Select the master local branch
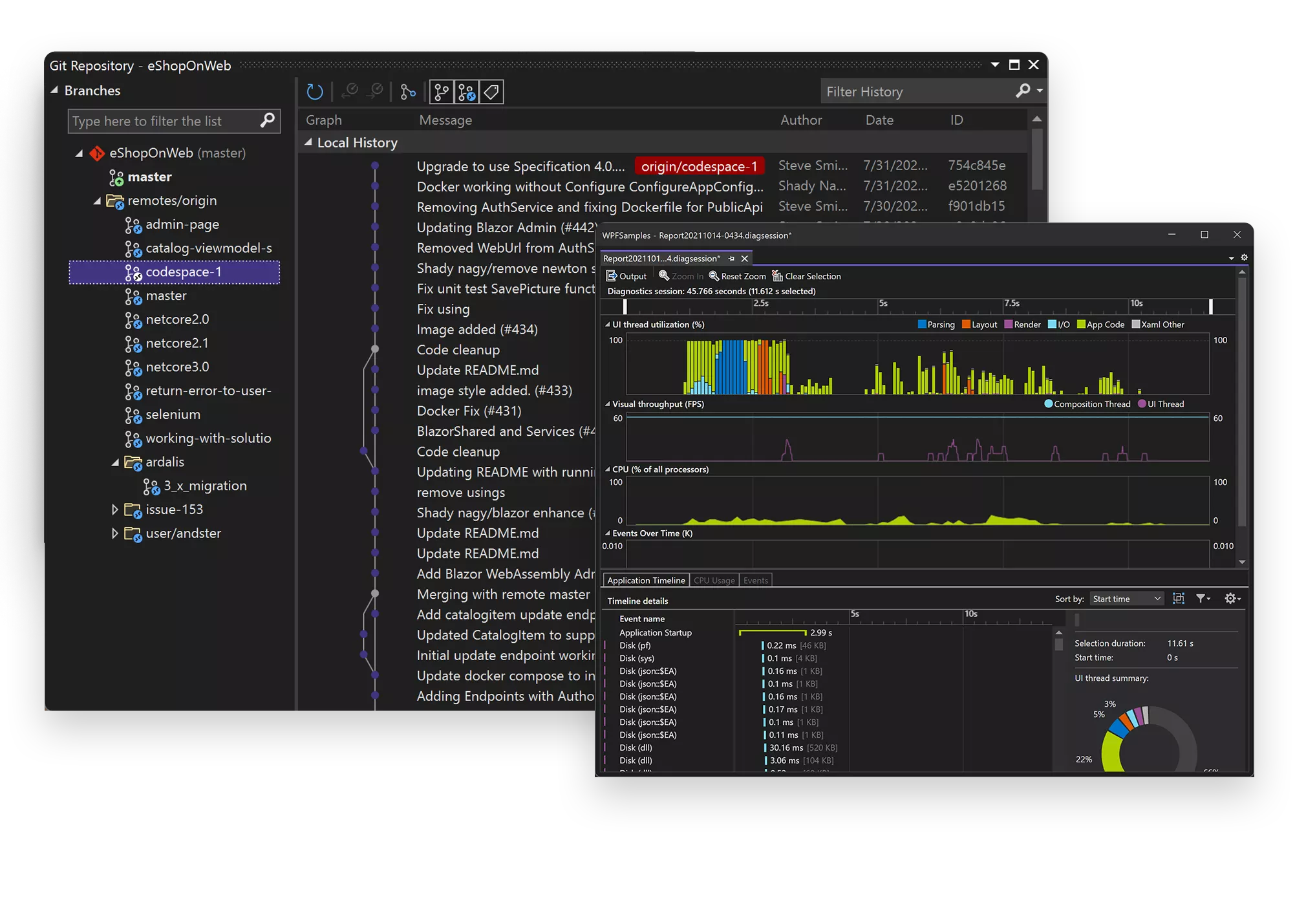This screenshot has width=1295, height=924. point(149,176)
